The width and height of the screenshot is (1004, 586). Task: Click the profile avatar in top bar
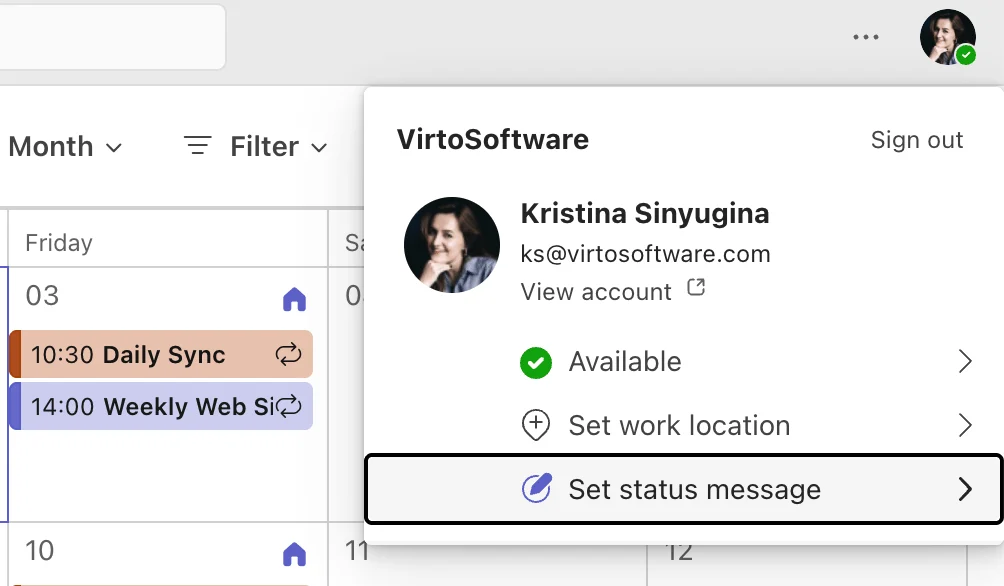point(948,37)
